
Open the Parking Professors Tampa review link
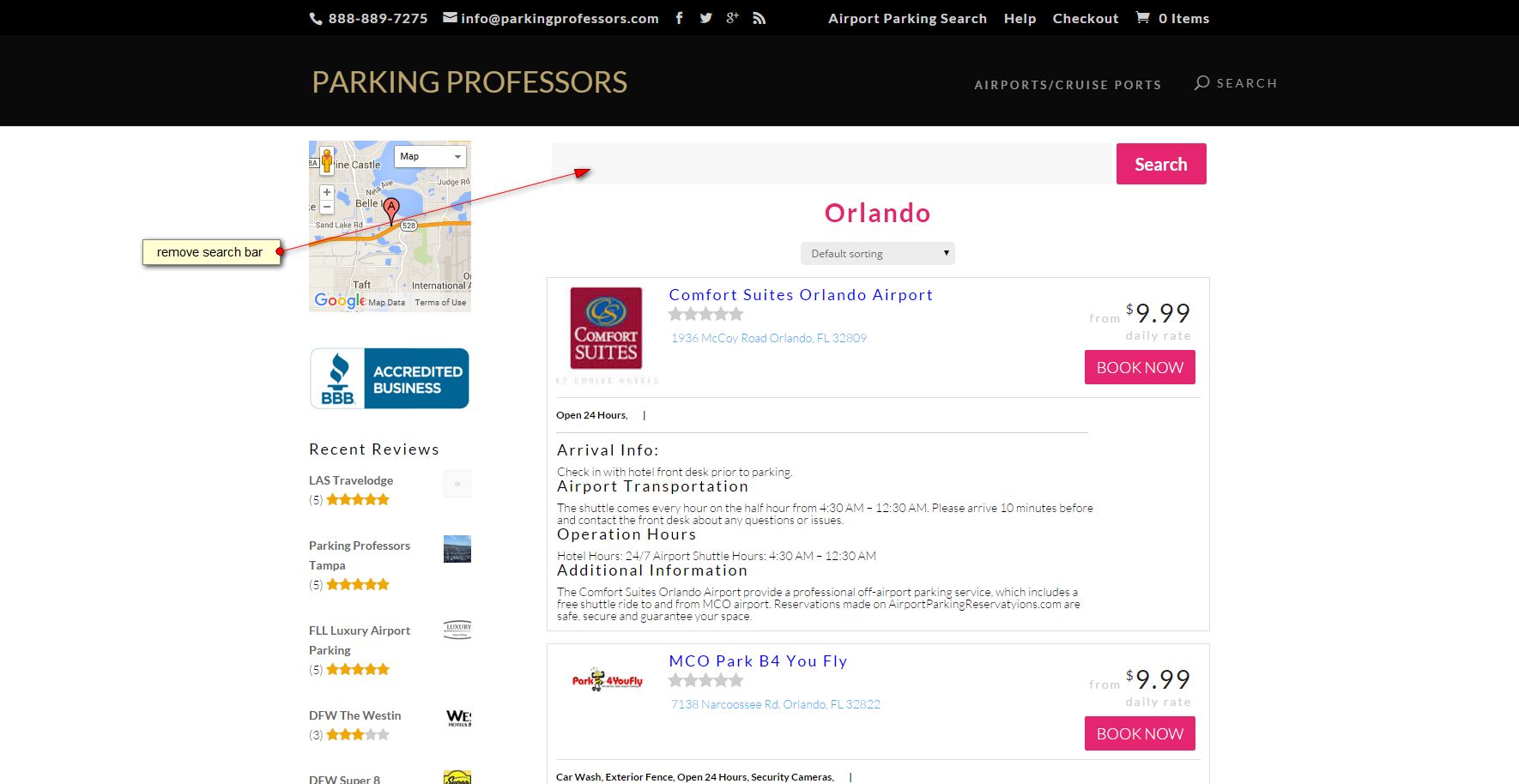tap(360, 555)
